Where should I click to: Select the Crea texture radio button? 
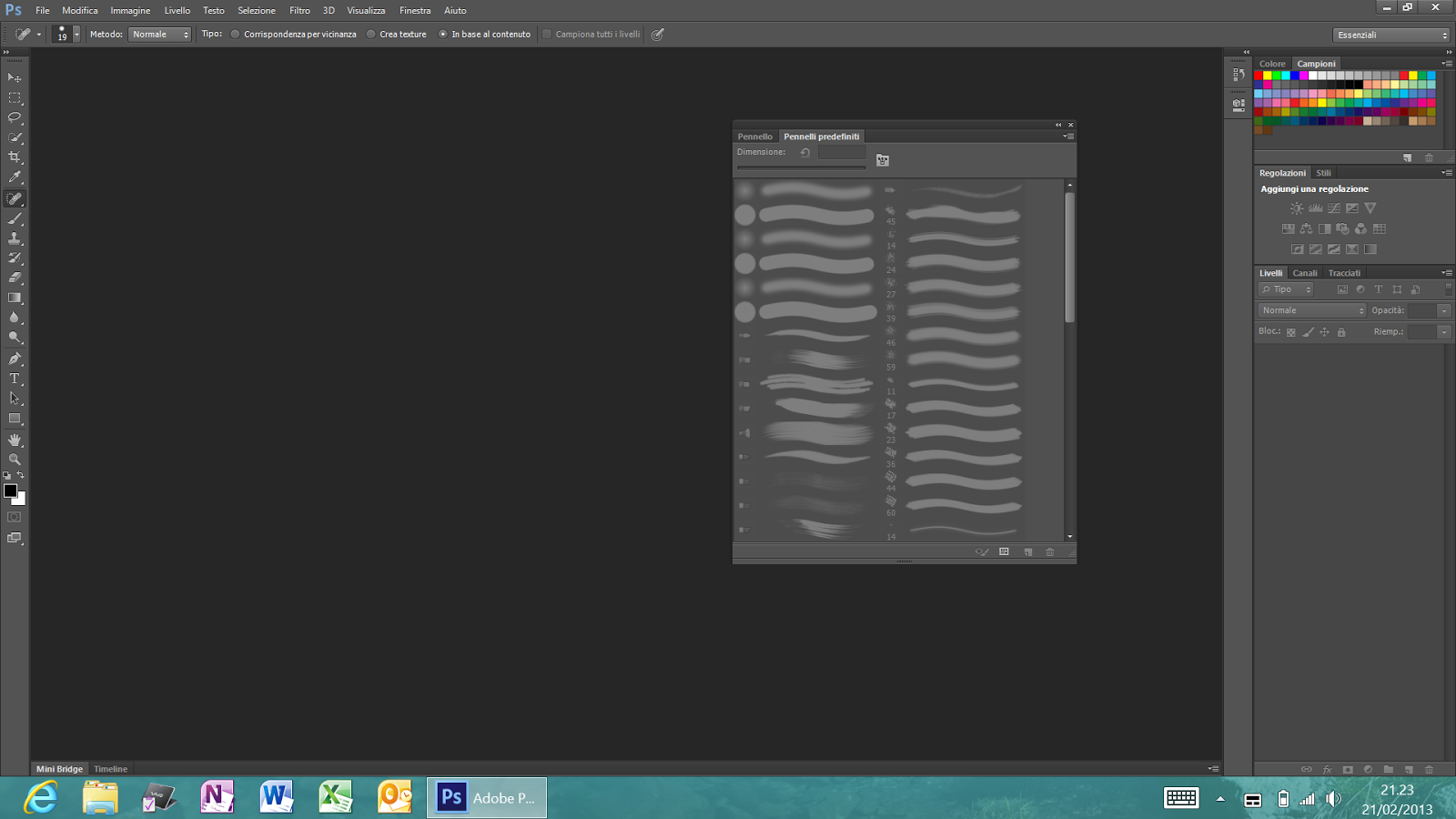click(371, 35)
